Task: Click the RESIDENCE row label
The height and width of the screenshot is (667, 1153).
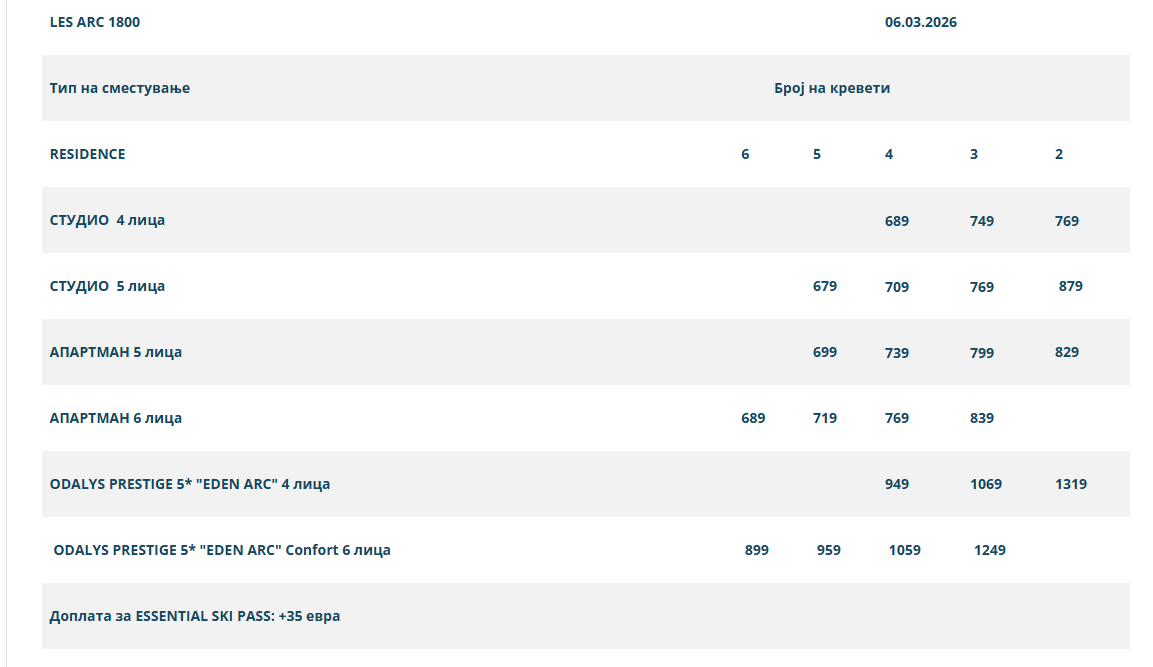Action: (x=88, y=154)
